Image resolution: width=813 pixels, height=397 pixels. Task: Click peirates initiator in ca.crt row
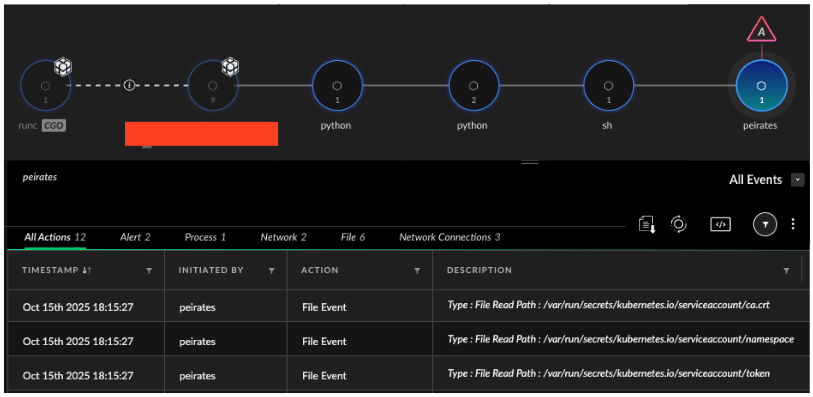coord(198,307)
